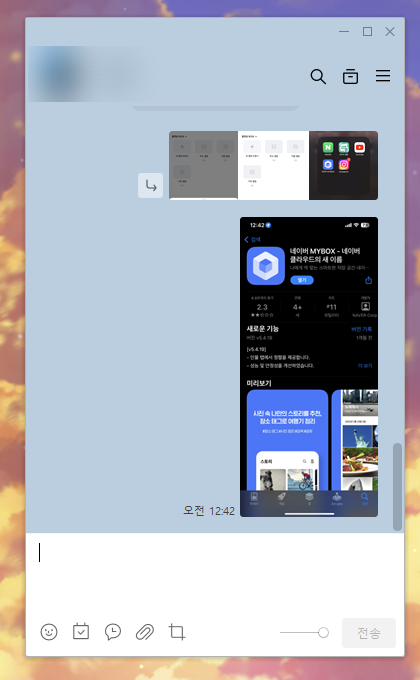Open the MYBOX App Store screenshot image
The width and height of the screenshot is (420, 680).
(x=309, y=367)
